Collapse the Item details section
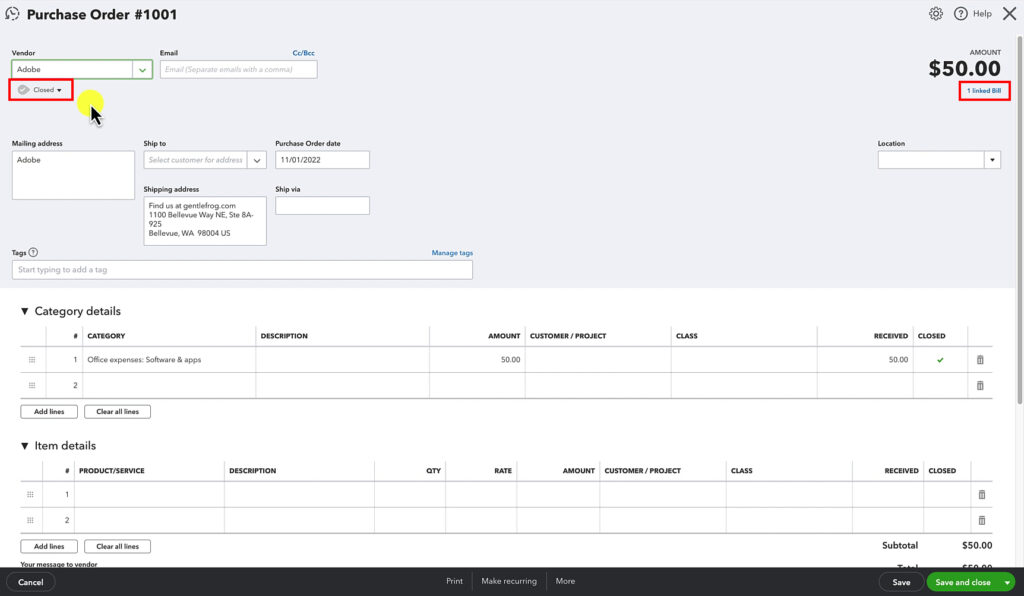1024x596 pixels. 25,445
